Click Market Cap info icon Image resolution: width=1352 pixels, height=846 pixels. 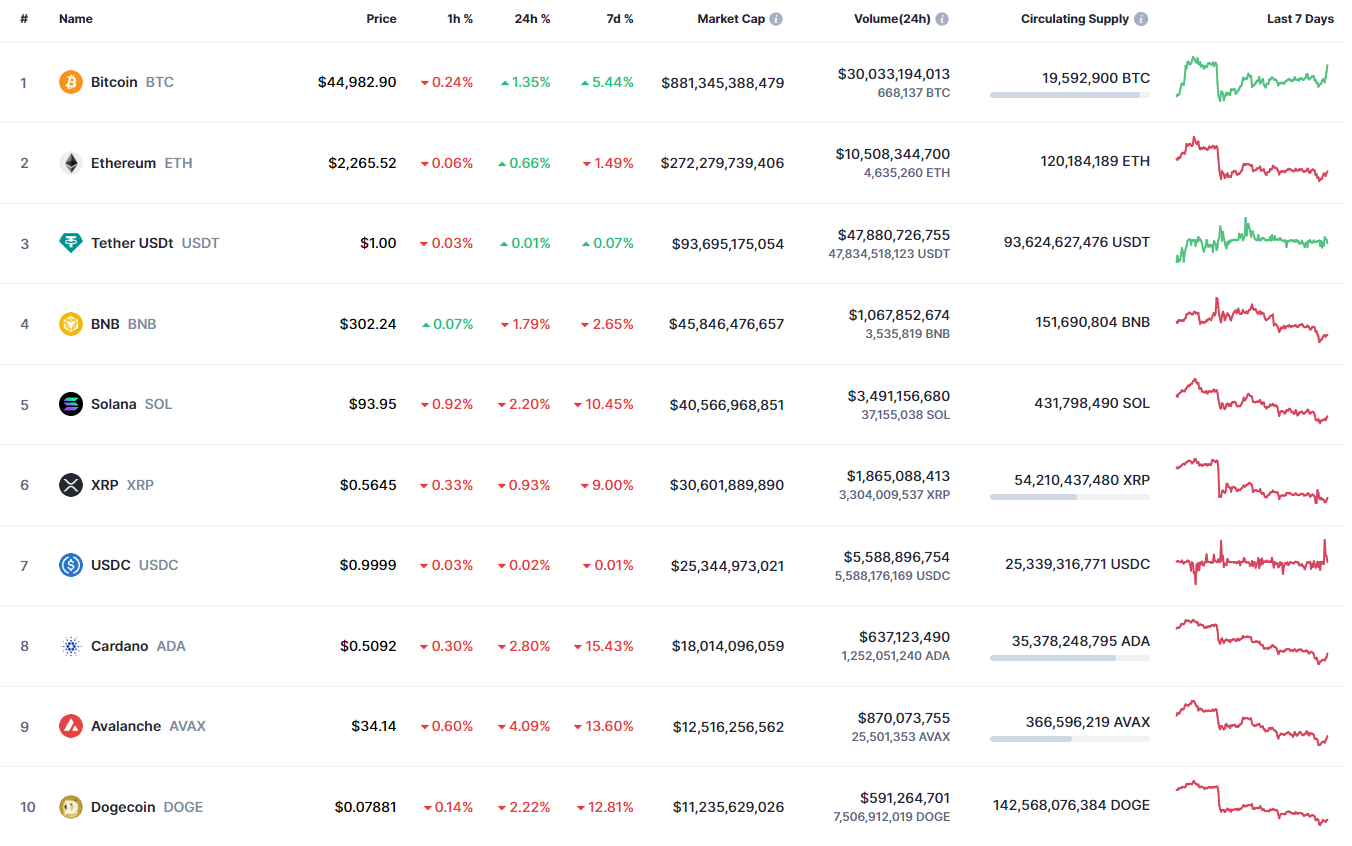click(x=777, y=19)
